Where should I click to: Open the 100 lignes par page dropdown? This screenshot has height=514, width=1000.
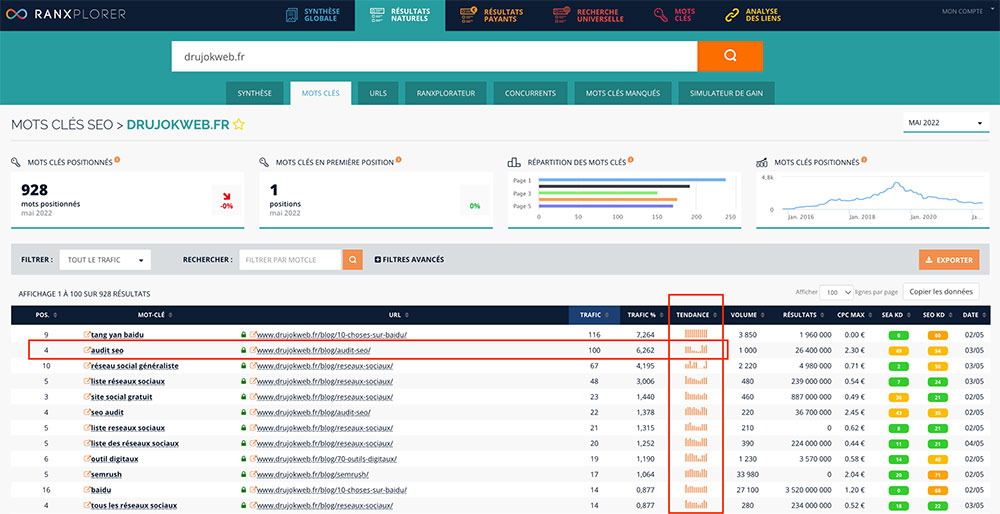(836, 292)
